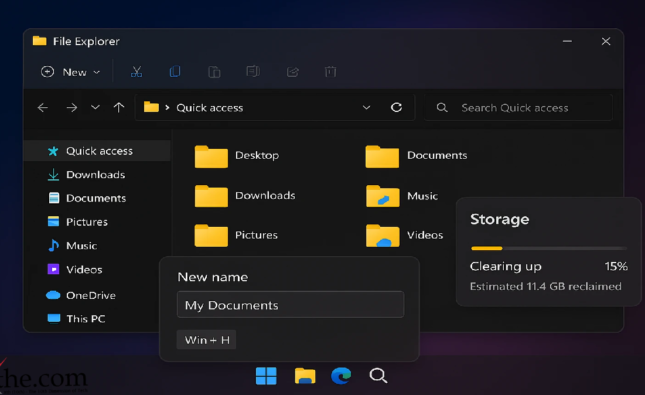Click the New name text field
This screenshot has height=395, width=645.
point(290,304)
